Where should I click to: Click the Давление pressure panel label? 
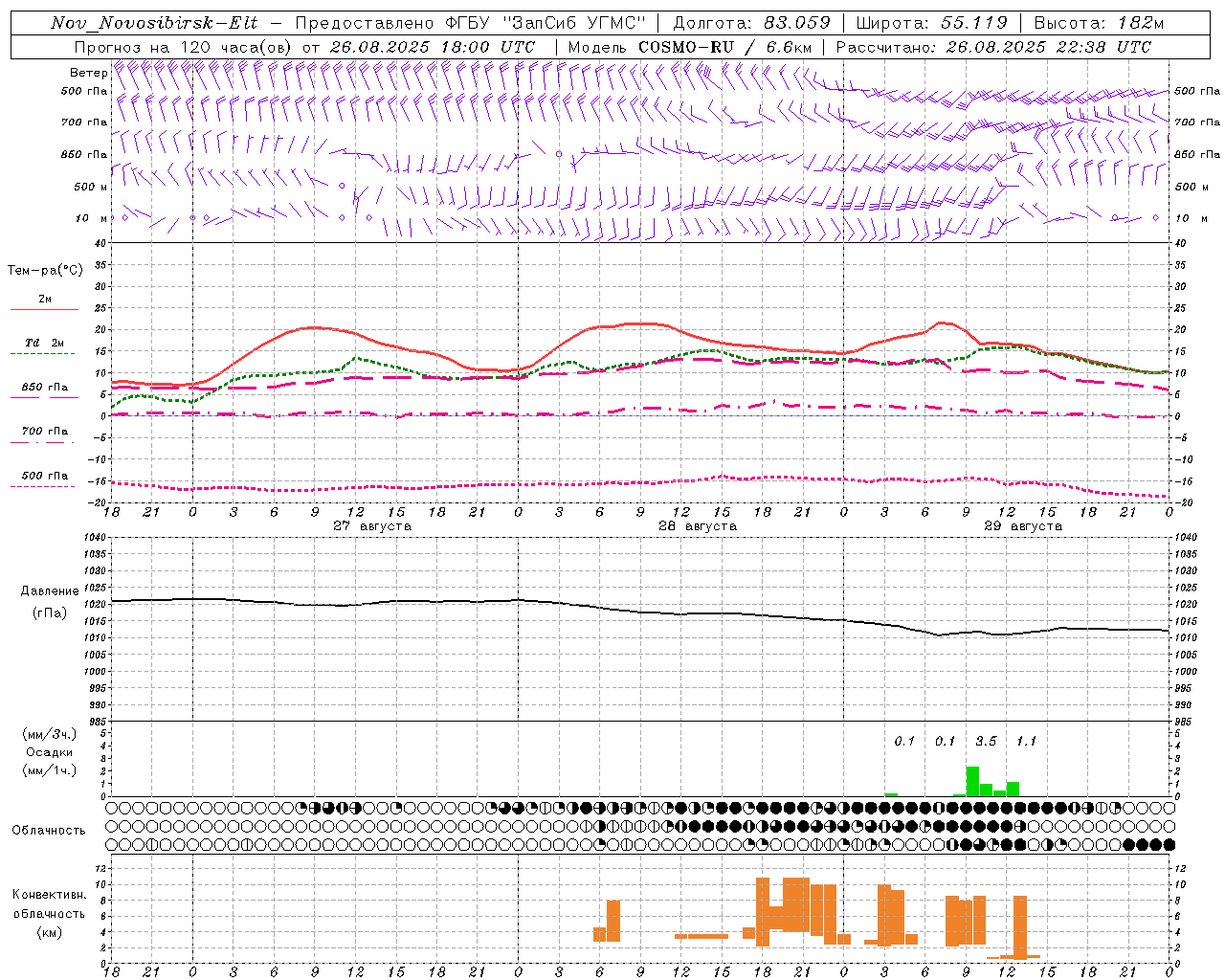point(50,591)
